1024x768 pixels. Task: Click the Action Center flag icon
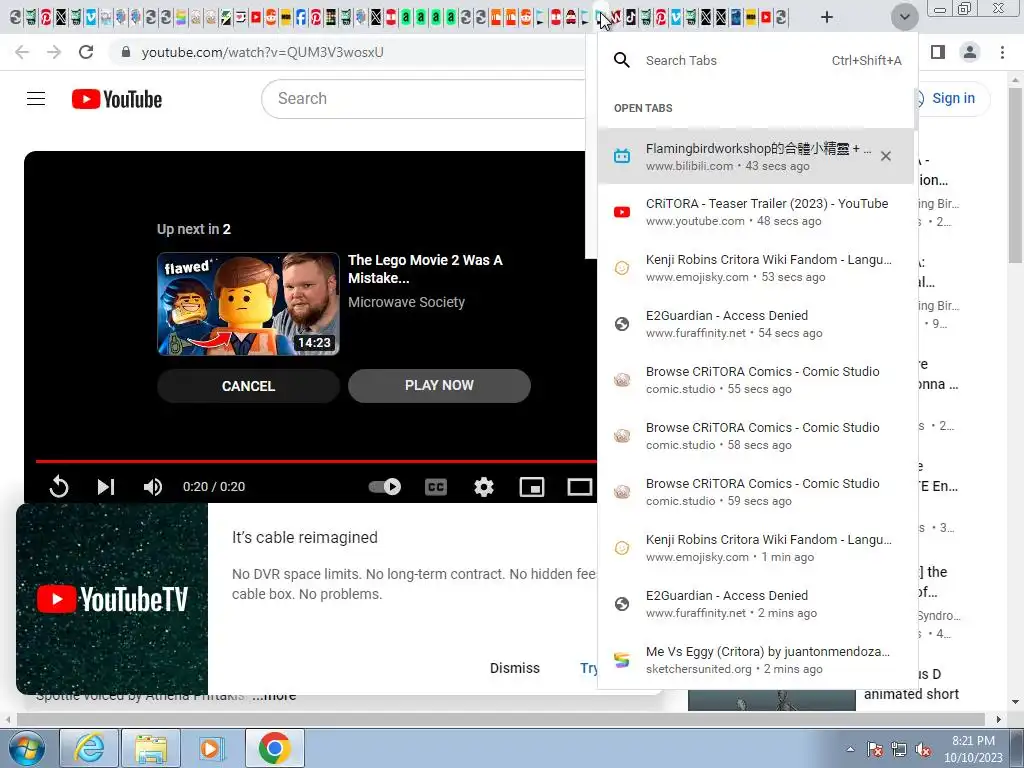874,750
